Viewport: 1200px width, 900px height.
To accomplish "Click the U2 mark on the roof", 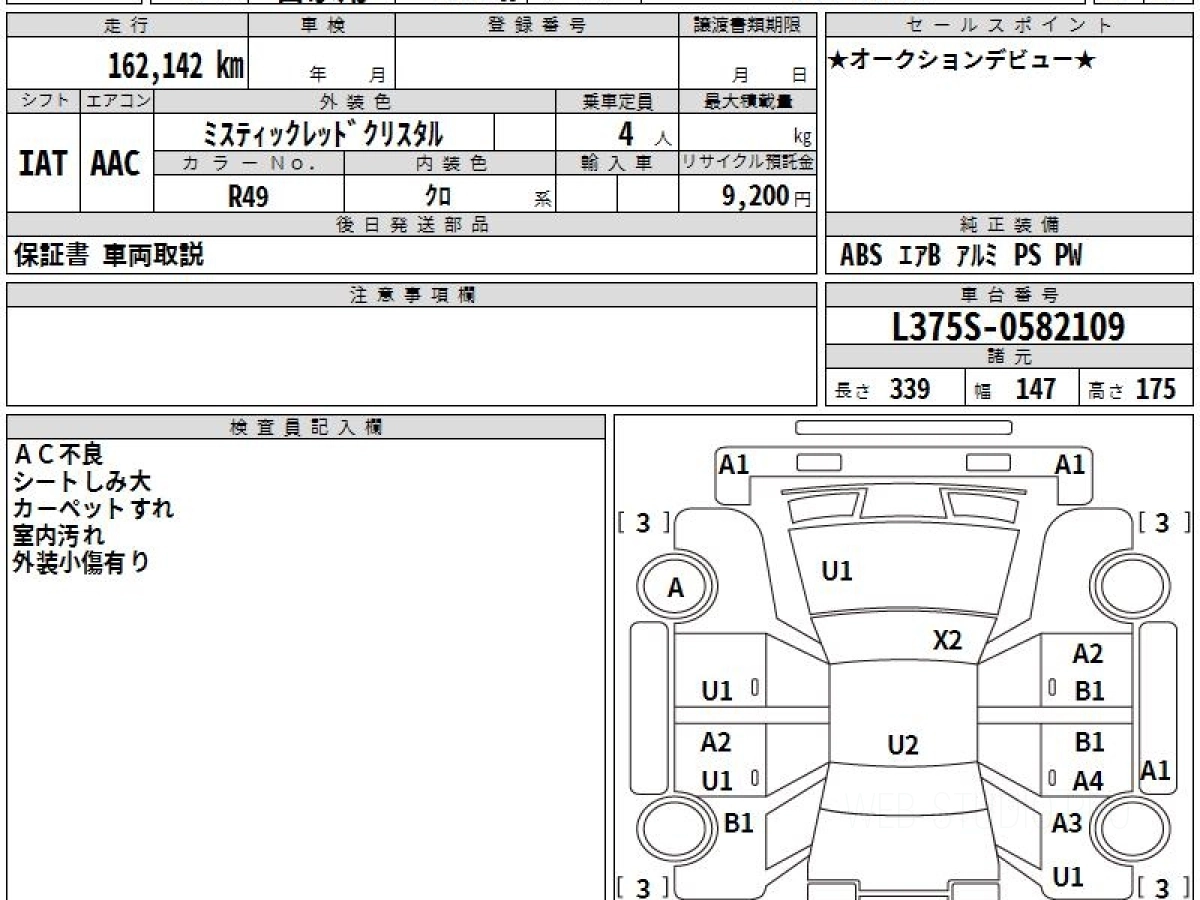I will 902,745.
